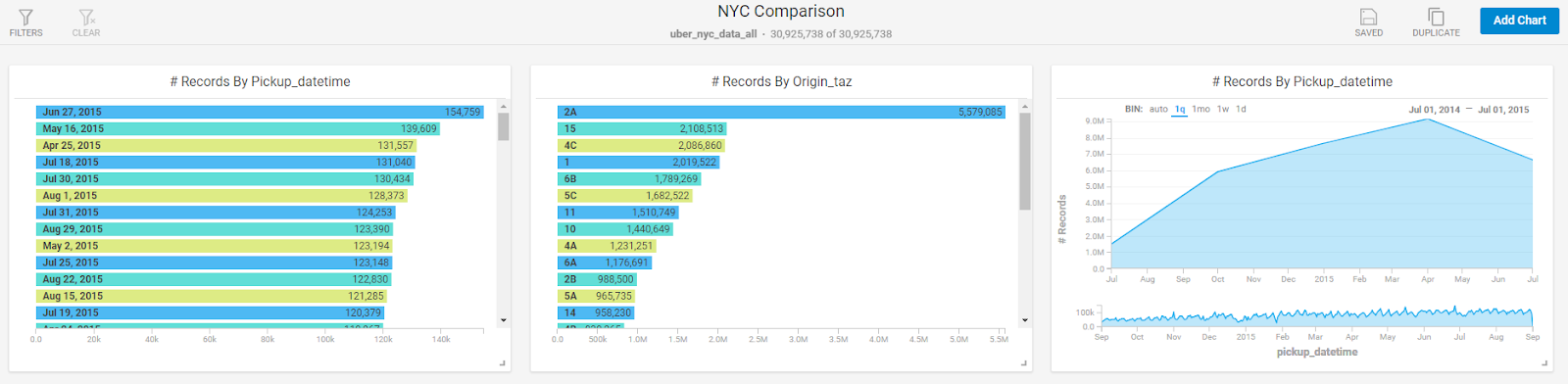This screenshot has width=1568, height=384.
Task: Click the Origin_taz list scrollbar thumb
Action: 1025,162
